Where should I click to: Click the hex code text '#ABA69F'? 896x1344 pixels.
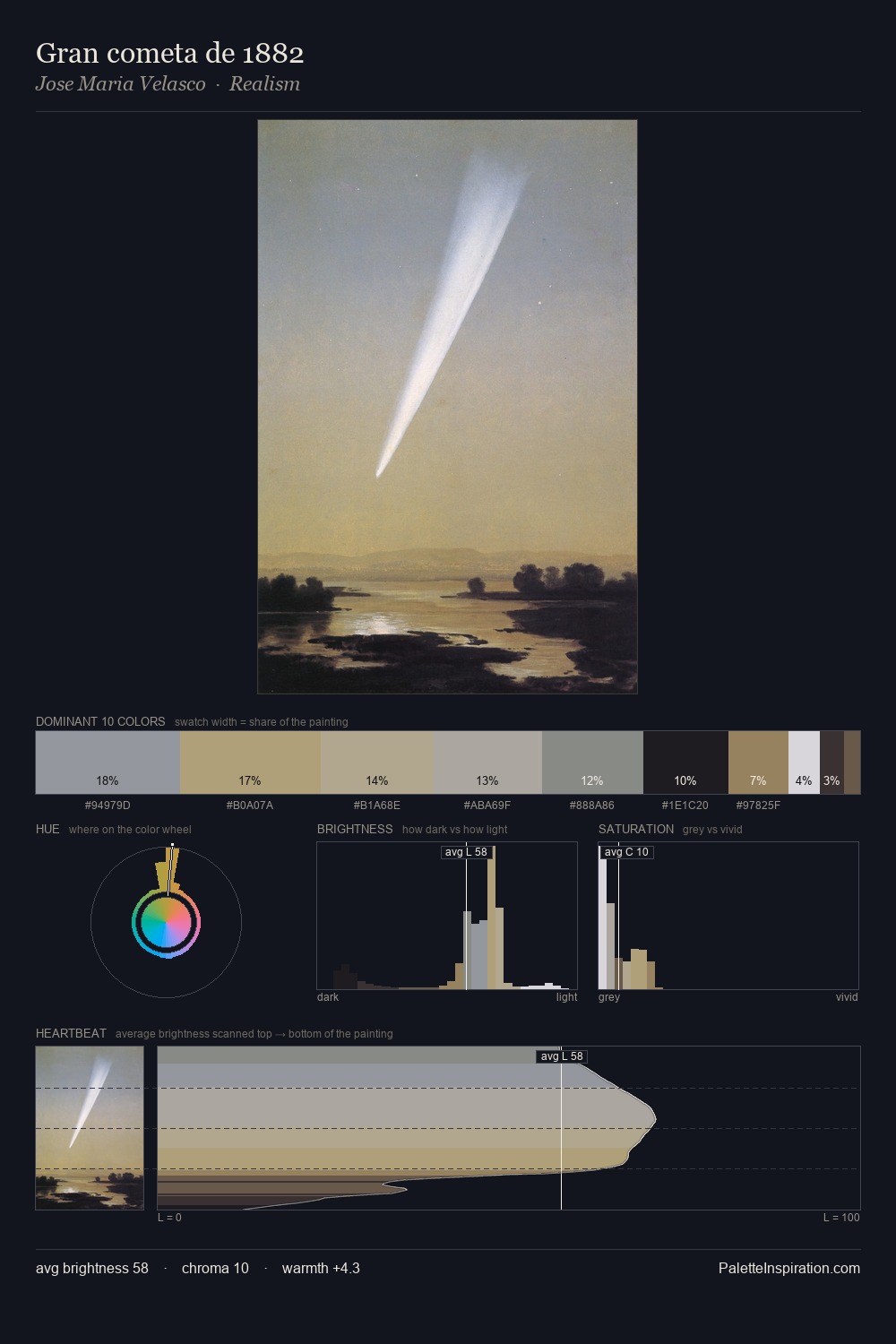[x=488, y=806]
